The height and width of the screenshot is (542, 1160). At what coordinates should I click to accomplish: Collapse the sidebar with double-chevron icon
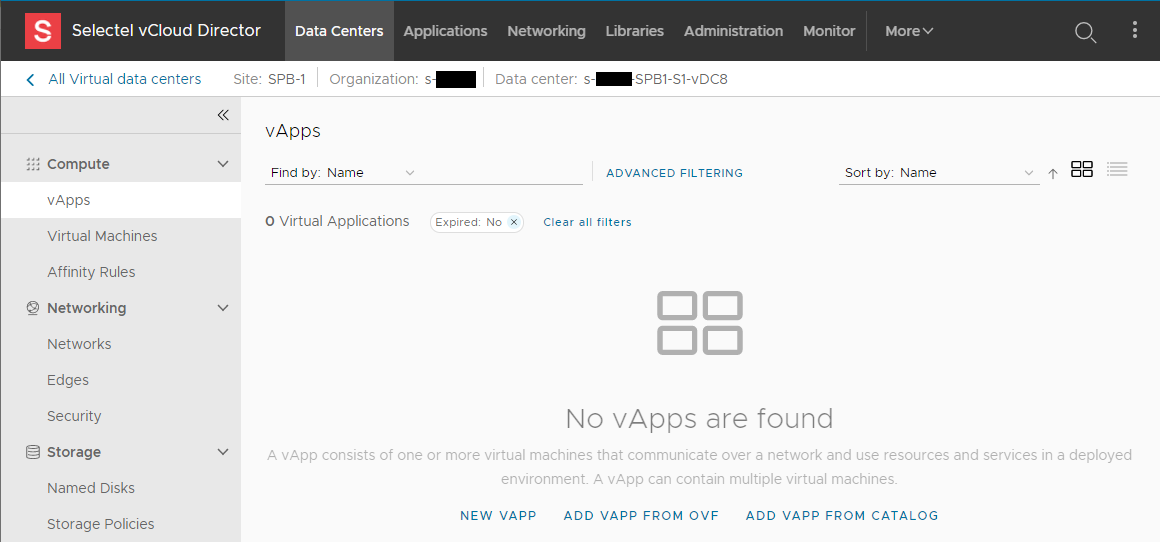(223, 115)
